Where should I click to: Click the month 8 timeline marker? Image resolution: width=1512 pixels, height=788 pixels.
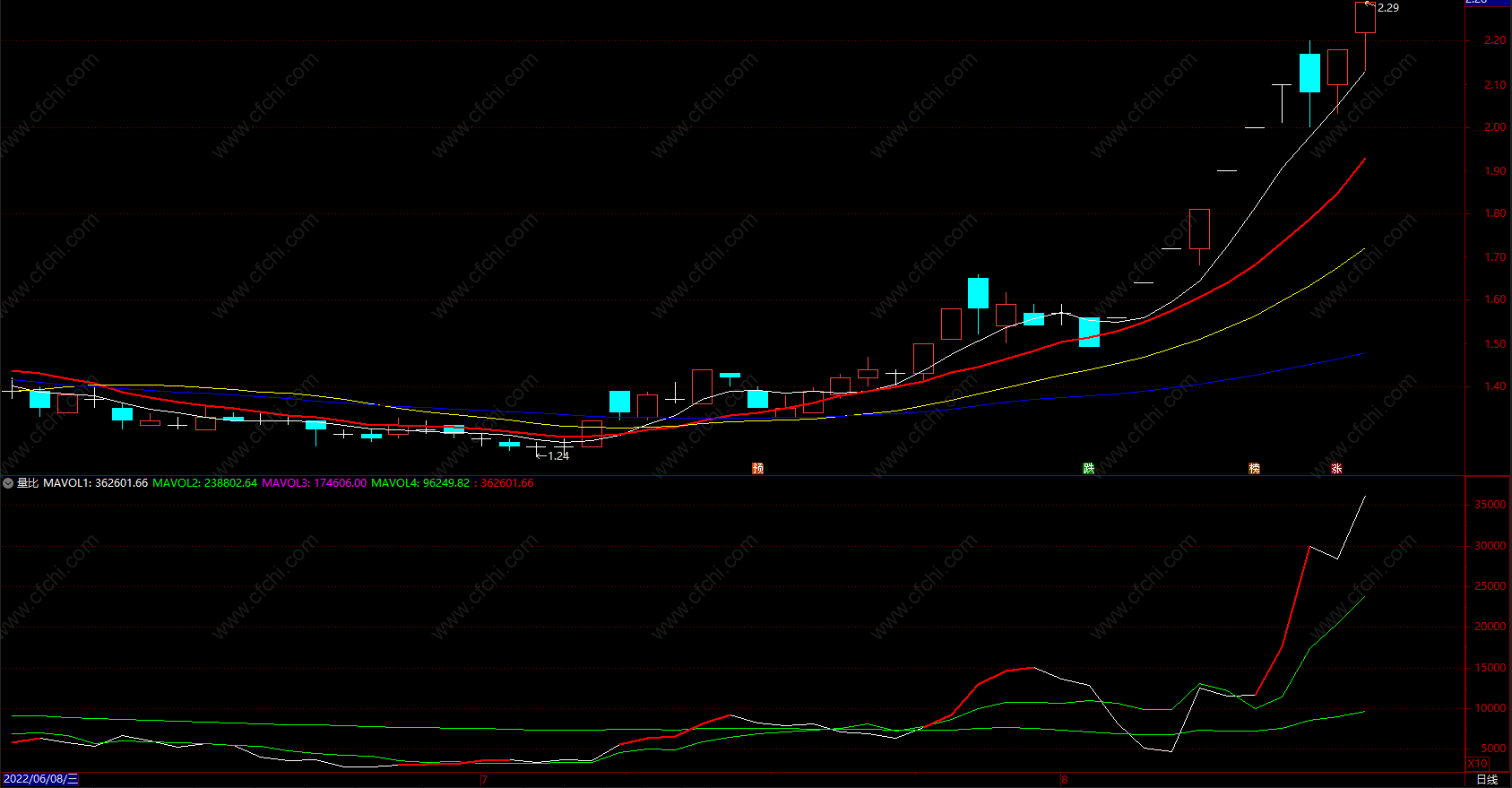[1065, 779]
